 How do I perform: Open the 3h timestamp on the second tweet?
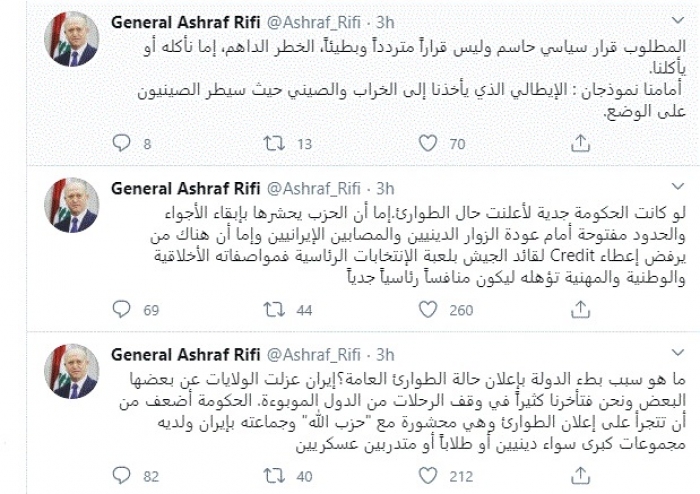click(x=386, y=187)
